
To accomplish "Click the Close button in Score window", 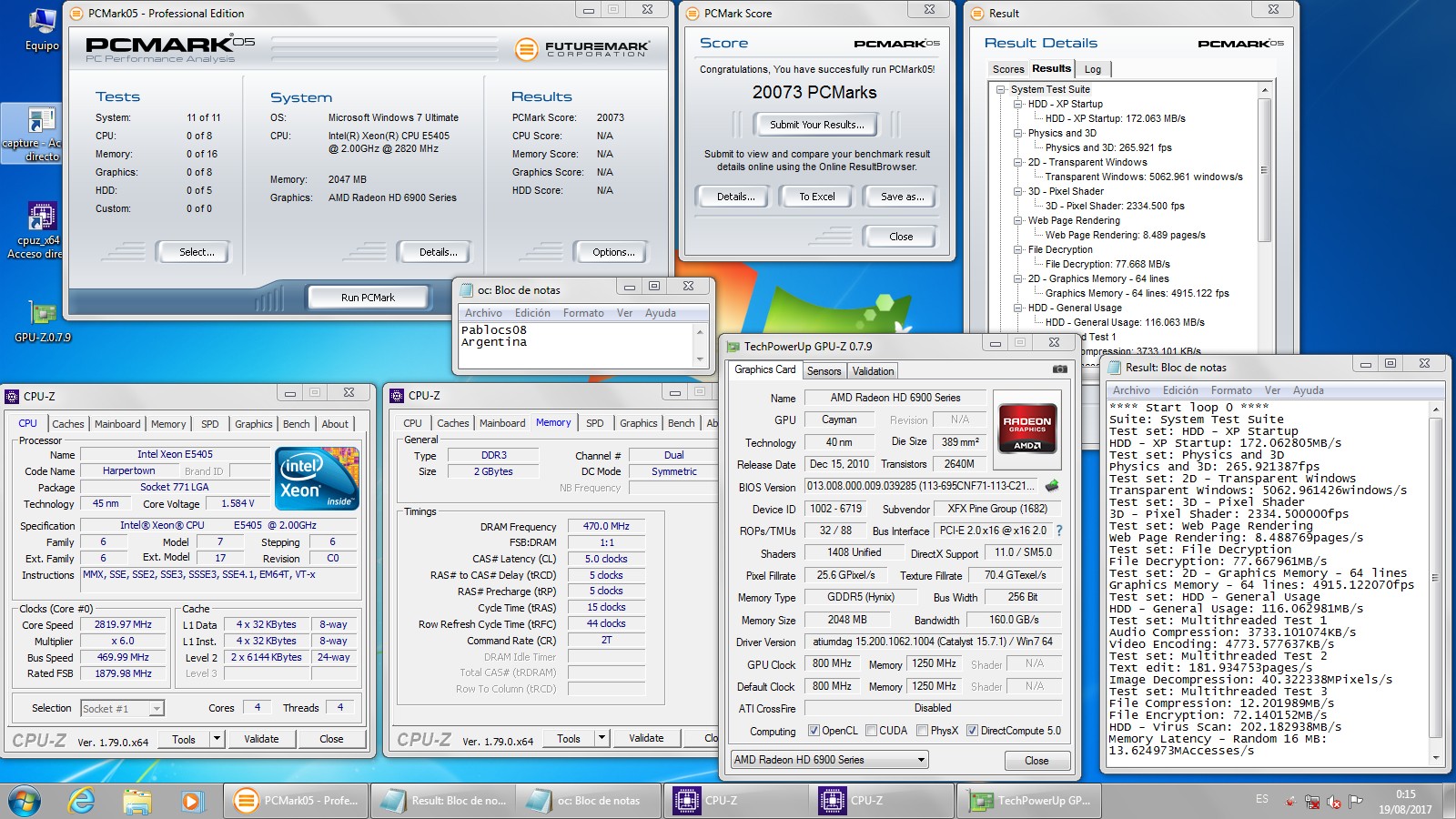I will tap(901, 237).
